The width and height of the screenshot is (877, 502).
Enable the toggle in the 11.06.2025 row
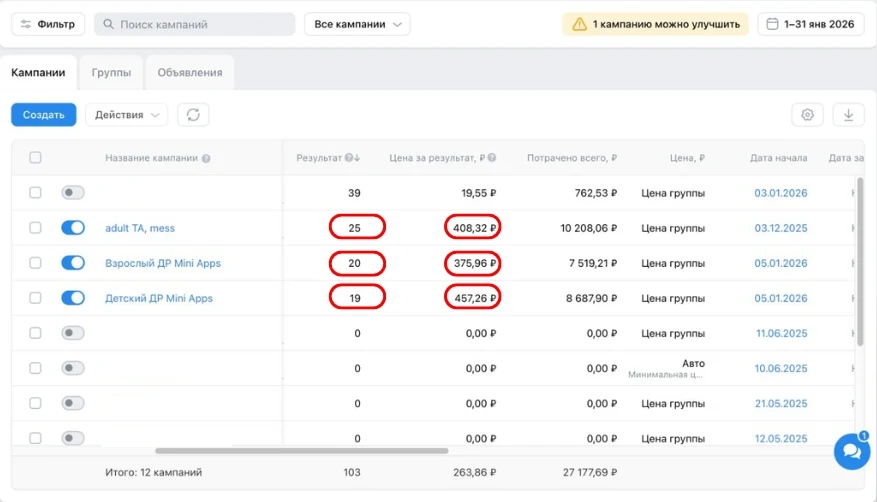tap(73, 333)
